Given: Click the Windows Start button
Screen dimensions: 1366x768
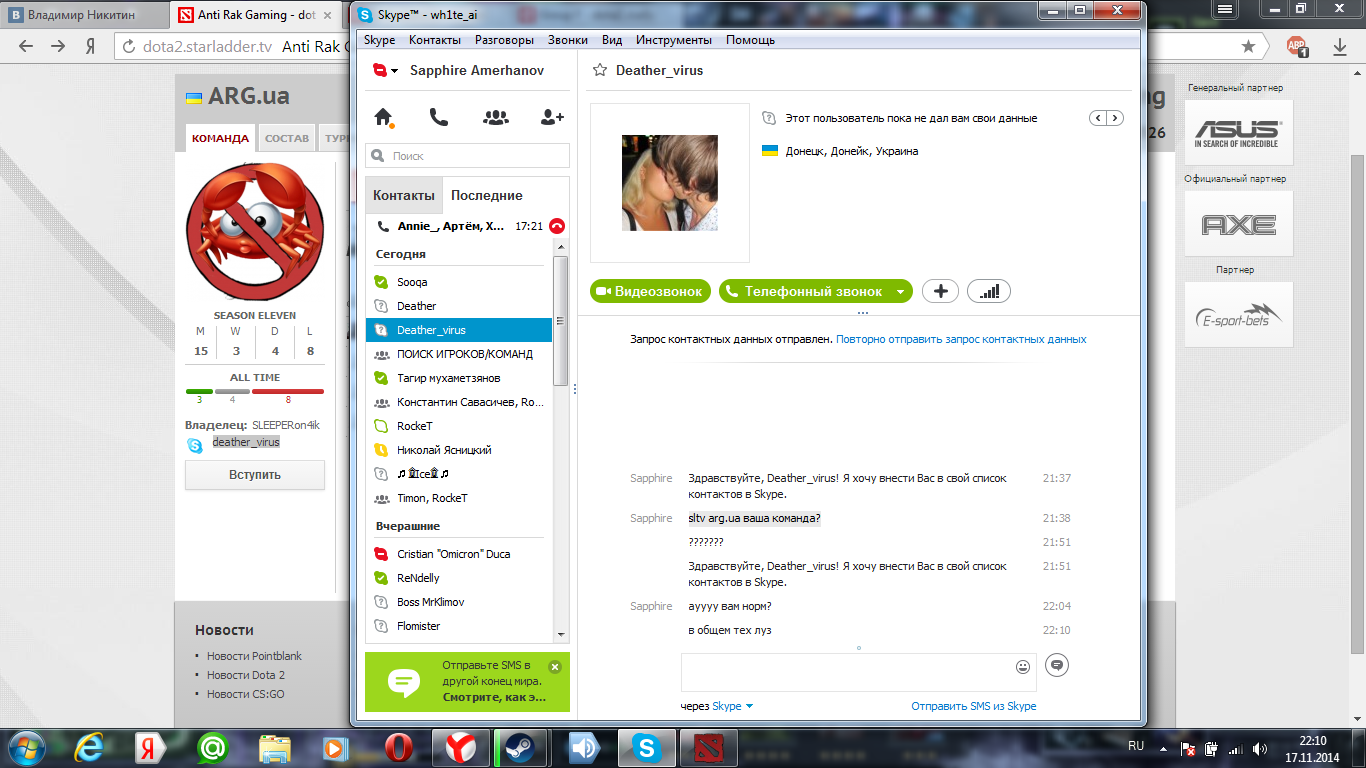Looking at the screenshot, I should tap(27, 747).
